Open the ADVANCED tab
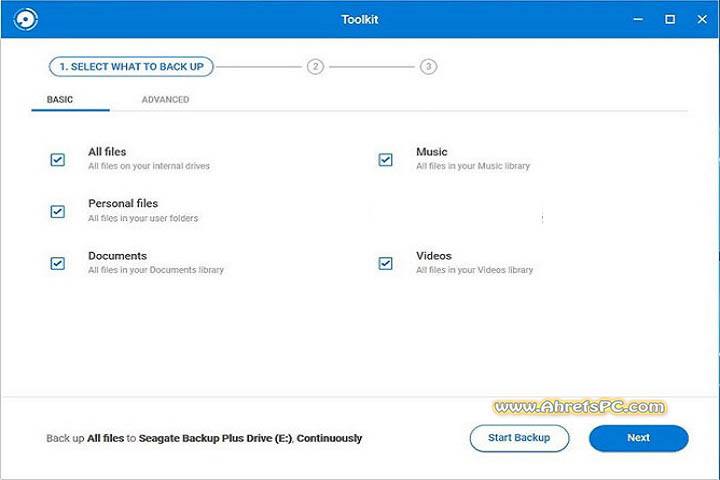This screenshot has width=720, height=480. pos(165,99)
